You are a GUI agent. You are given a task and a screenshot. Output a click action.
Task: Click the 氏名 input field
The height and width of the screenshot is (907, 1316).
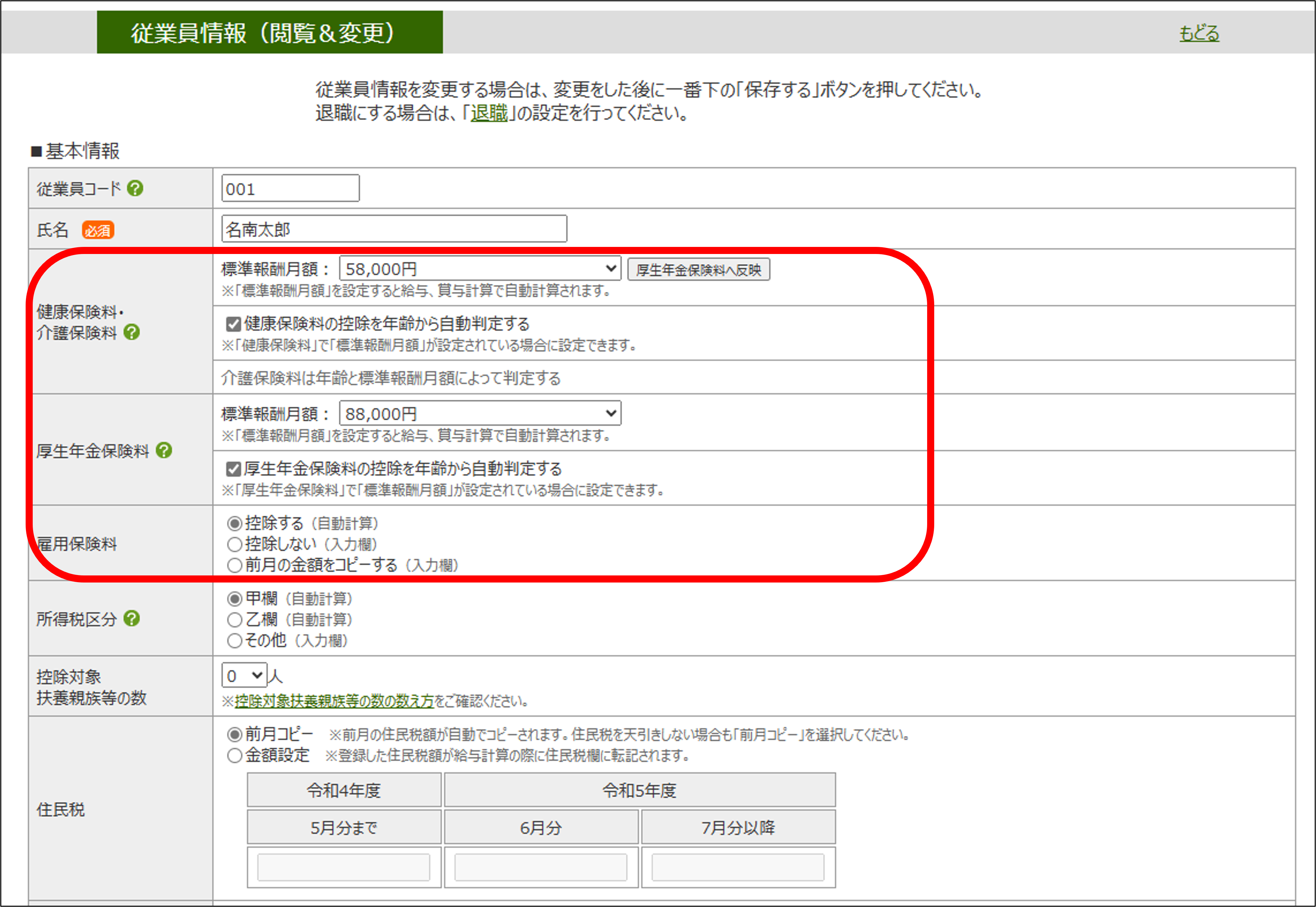tap(394, 229)
